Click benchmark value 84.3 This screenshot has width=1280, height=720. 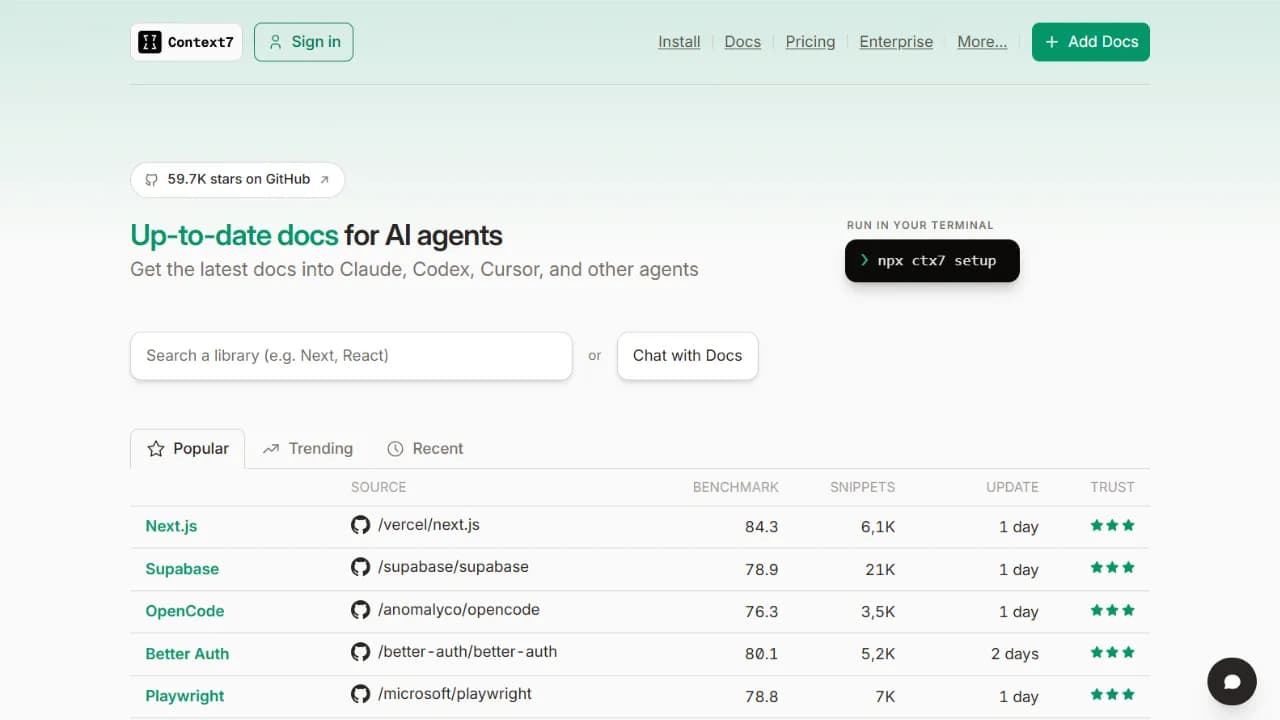click(x=761, y=527)
